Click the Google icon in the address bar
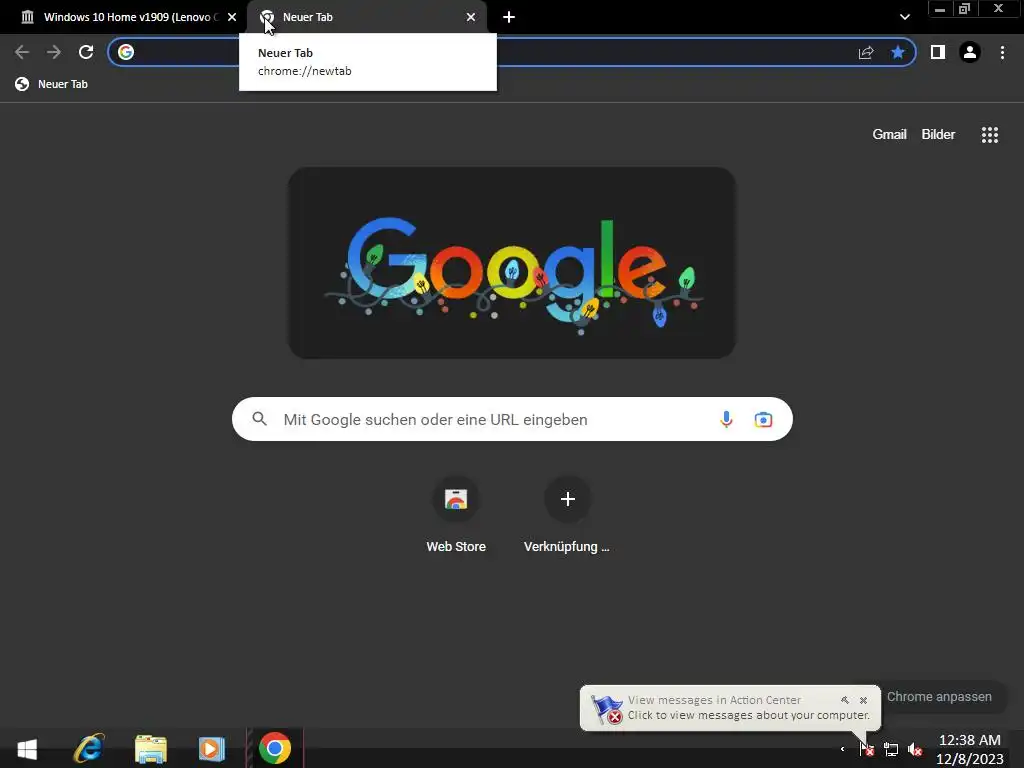The image size is (1024, 768). 126,52
